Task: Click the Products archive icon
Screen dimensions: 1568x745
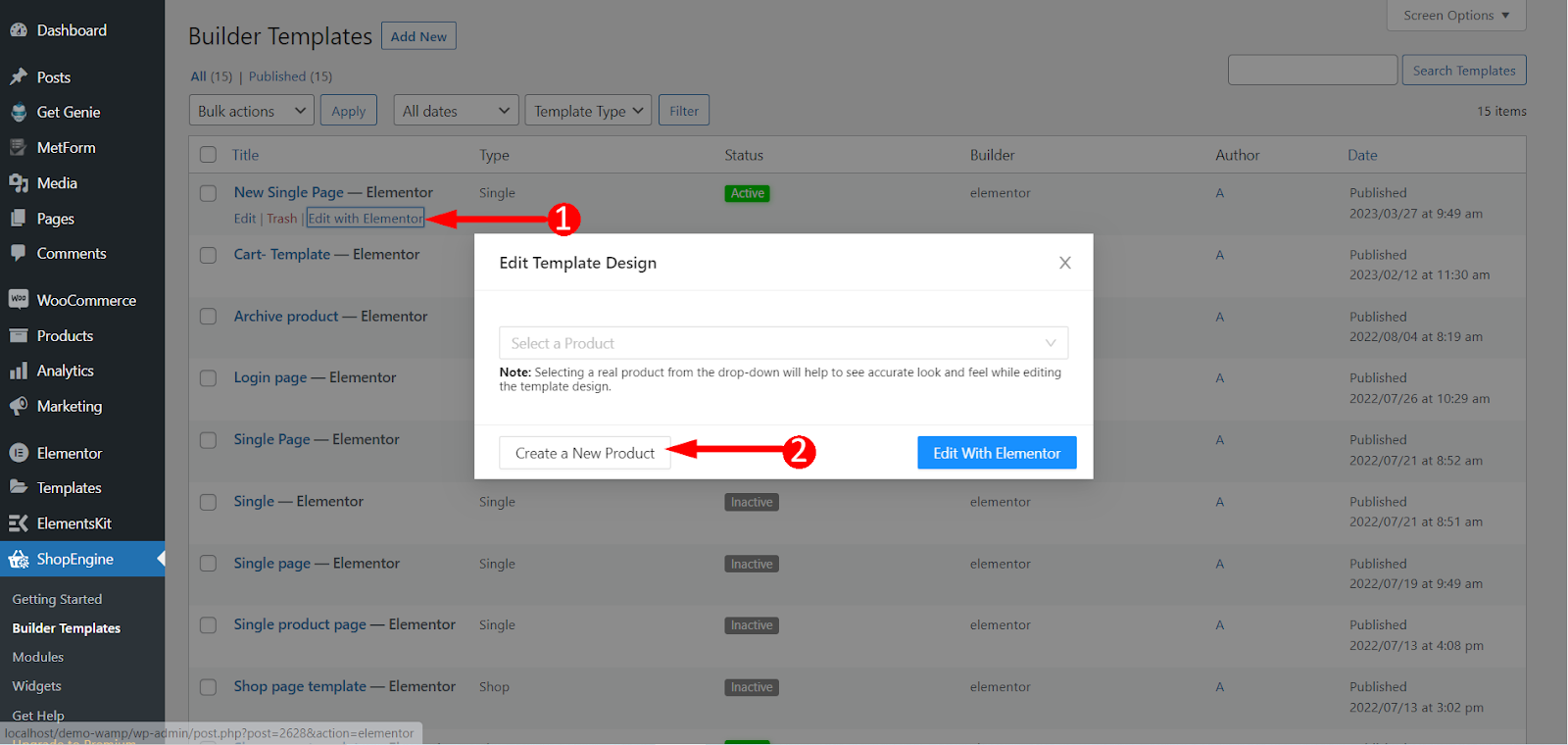Action: (x=19, y=335)
